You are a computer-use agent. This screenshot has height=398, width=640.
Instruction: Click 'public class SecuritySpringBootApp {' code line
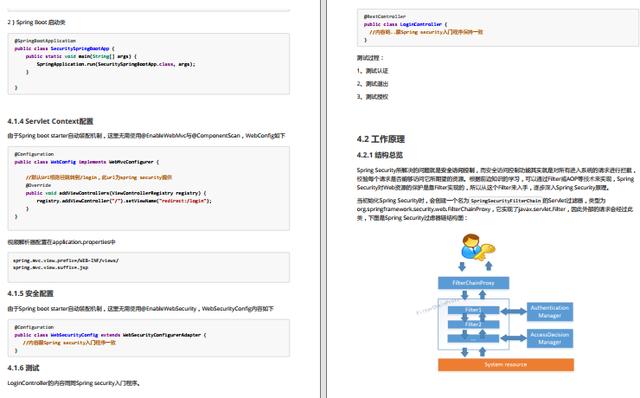point(64,49)
